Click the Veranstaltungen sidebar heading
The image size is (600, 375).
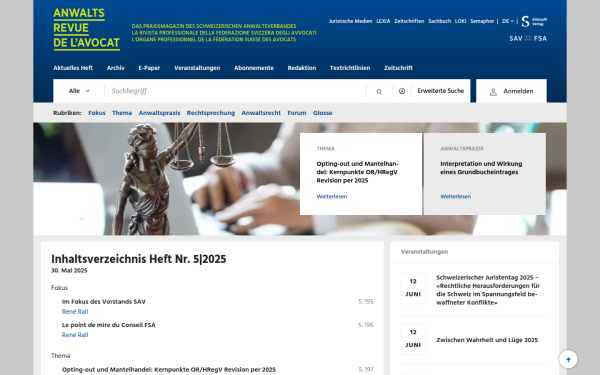pos(424,251)
